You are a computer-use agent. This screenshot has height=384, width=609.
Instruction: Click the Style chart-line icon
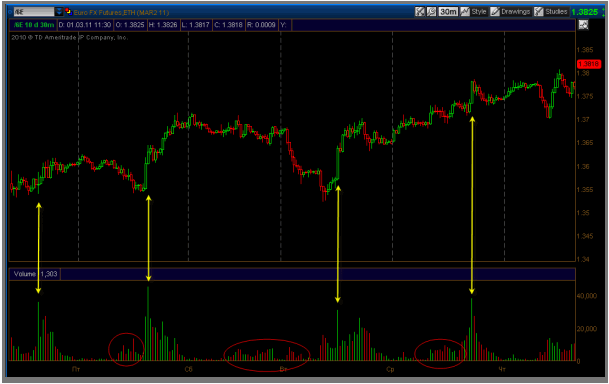click(x=465, y=12)
